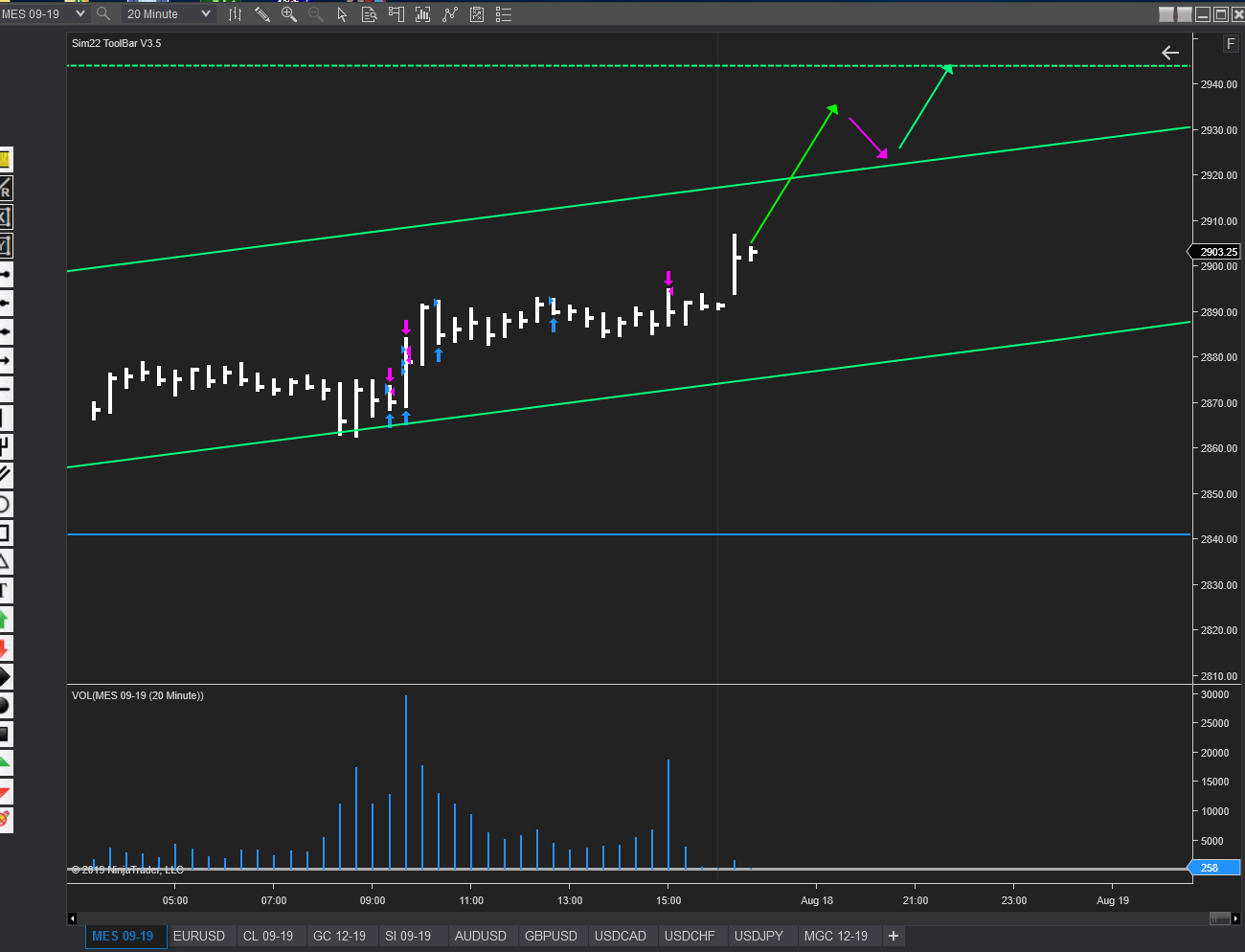1245x952 pixels.
Task: Select the R regression channel tool
Action: (5, 188)
